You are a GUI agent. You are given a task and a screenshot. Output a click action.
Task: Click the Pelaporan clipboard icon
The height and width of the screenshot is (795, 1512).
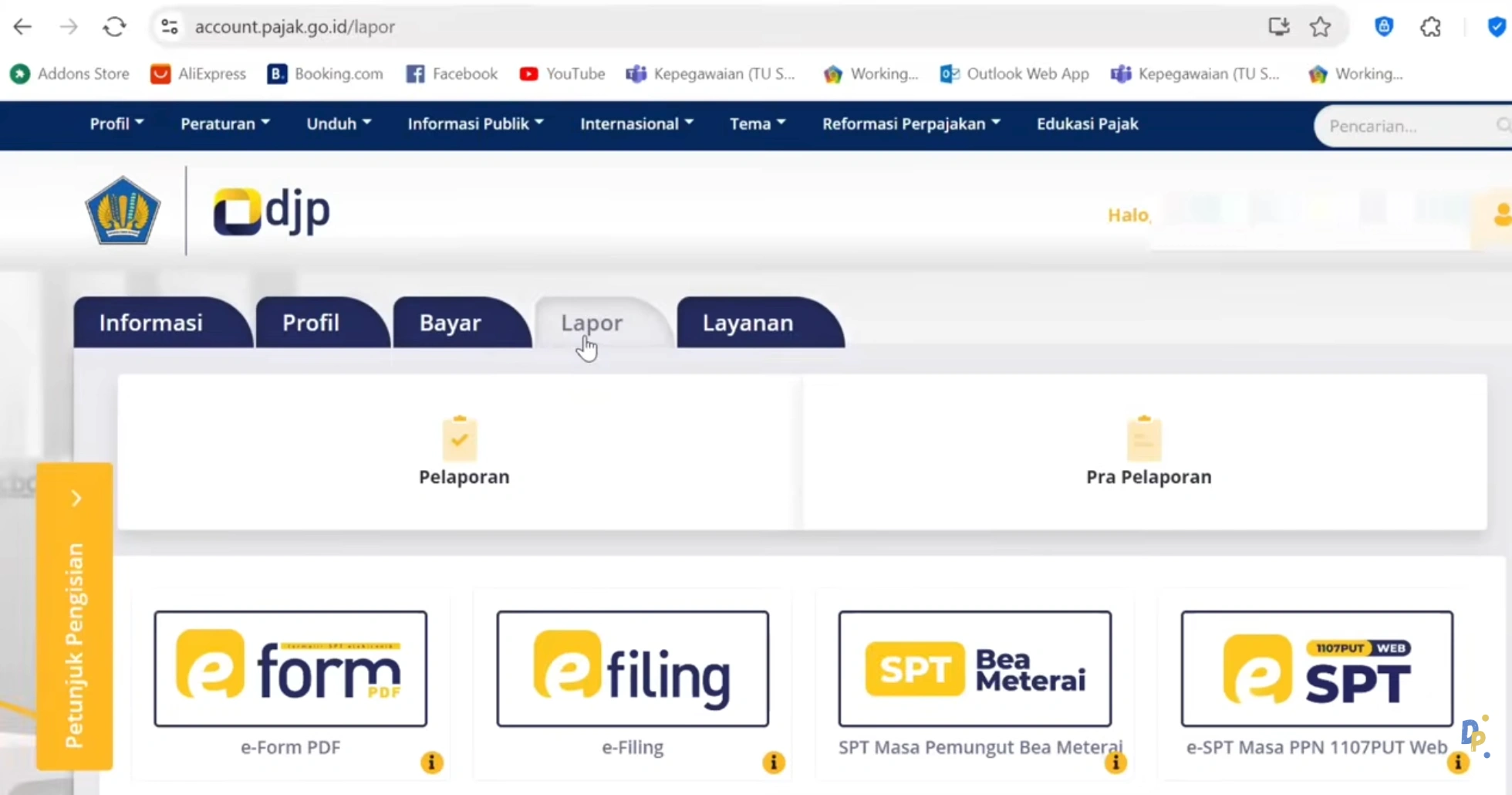point(460,438)
